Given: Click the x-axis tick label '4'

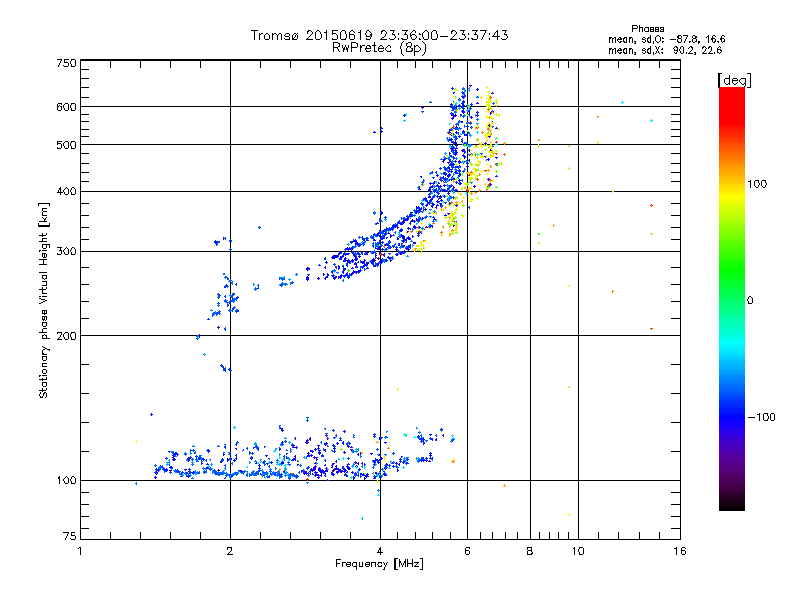Looking at the screenshot, I should pyautogui.click(x=380, y=551).
